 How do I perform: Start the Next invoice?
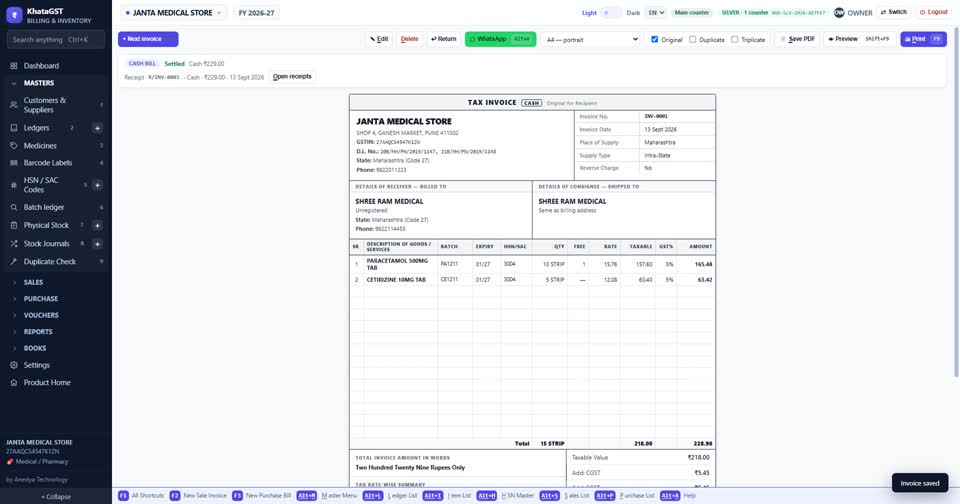(148, 39)
